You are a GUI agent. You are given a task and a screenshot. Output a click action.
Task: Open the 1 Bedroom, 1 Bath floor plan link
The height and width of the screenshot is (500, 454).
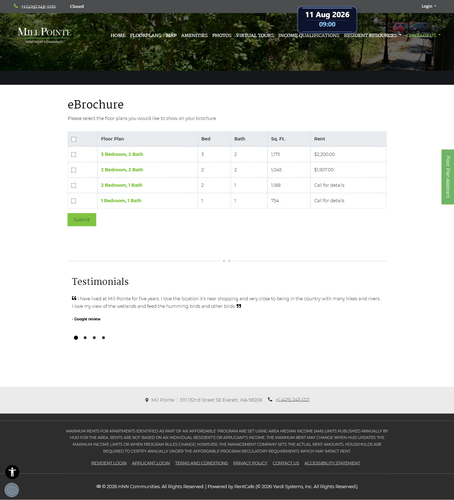click(121, 200)
